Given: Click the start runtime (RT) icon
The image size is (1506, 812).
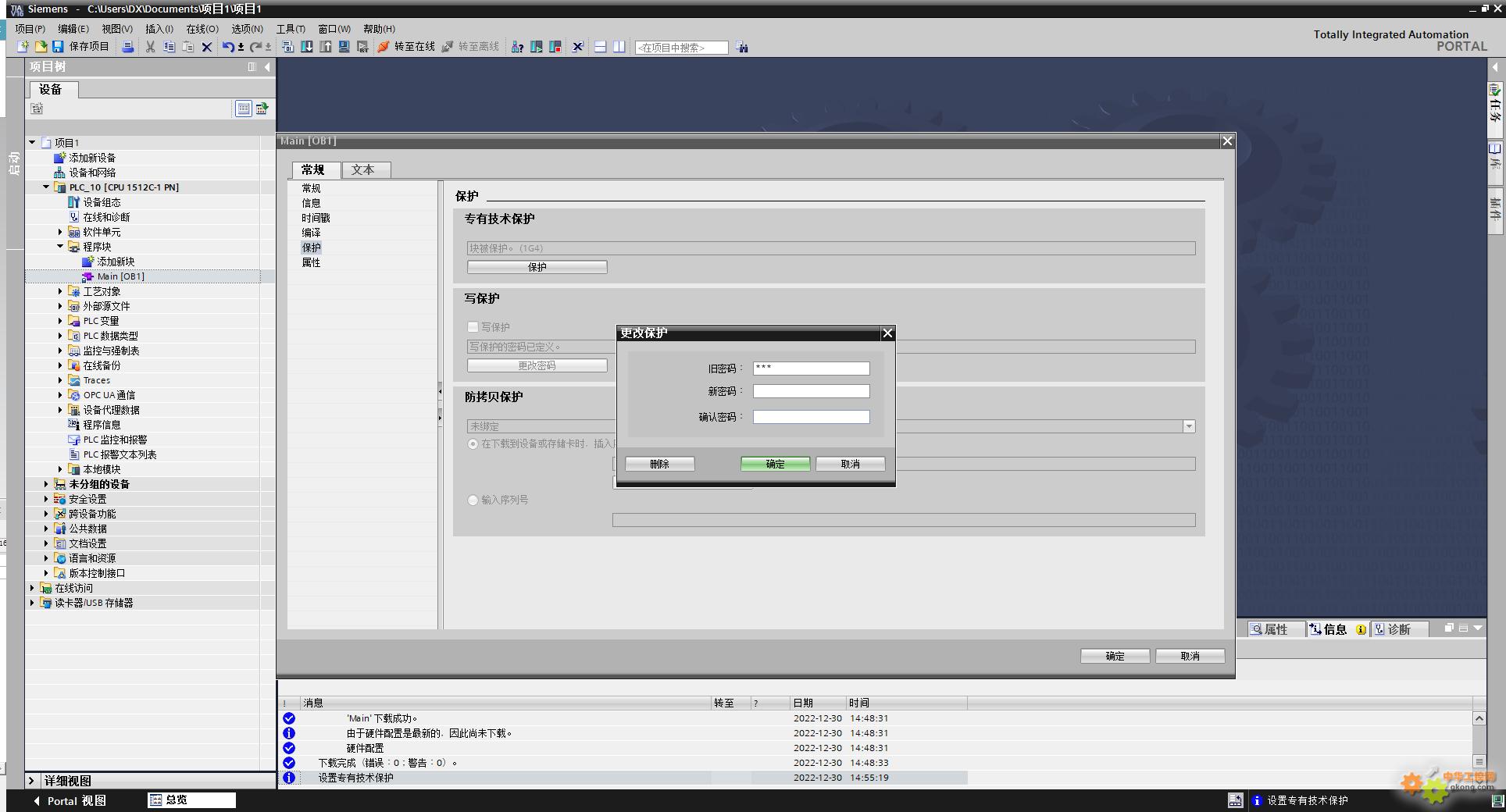Looking at the screenshot, I should click(x=362, y=47).
